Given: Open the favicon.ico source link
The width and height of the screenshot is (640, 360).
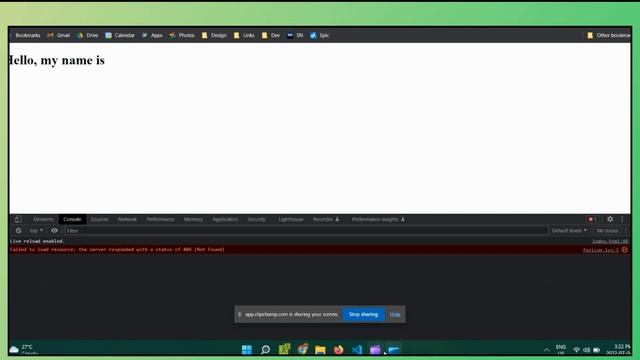Looking at the screenshot, I should pyautogui.click(x=600, y=250).
